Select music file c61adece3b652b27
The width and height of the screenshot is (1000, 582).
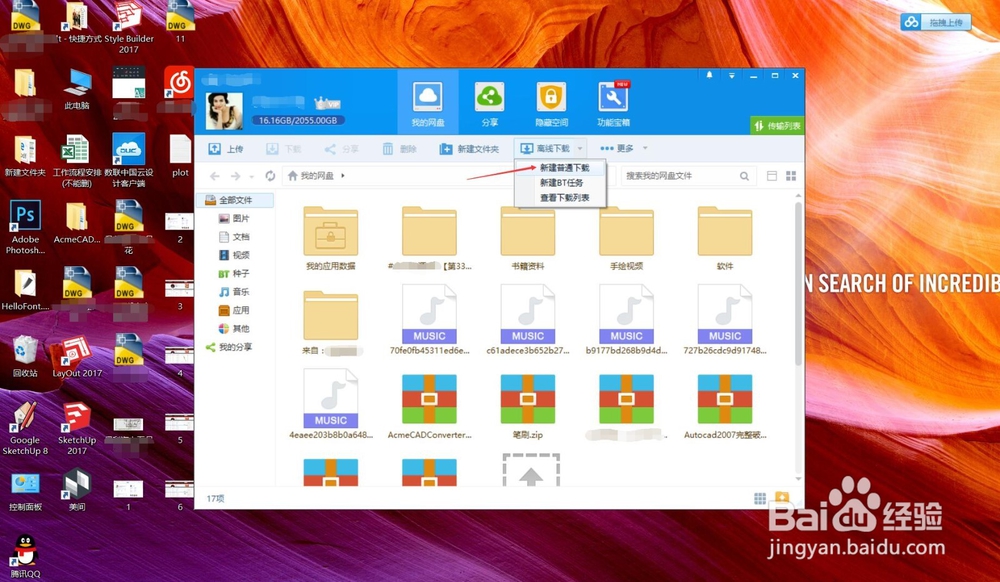tap(527, 320)
